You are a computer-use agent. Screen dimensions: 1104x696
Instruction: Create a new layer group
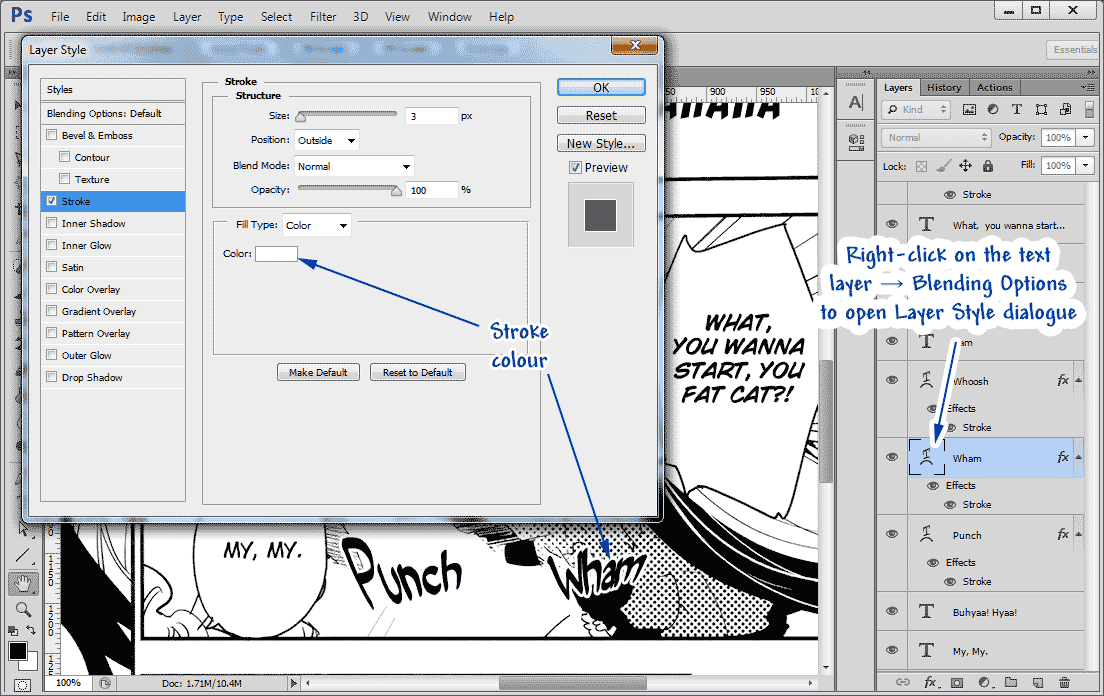1011,682
